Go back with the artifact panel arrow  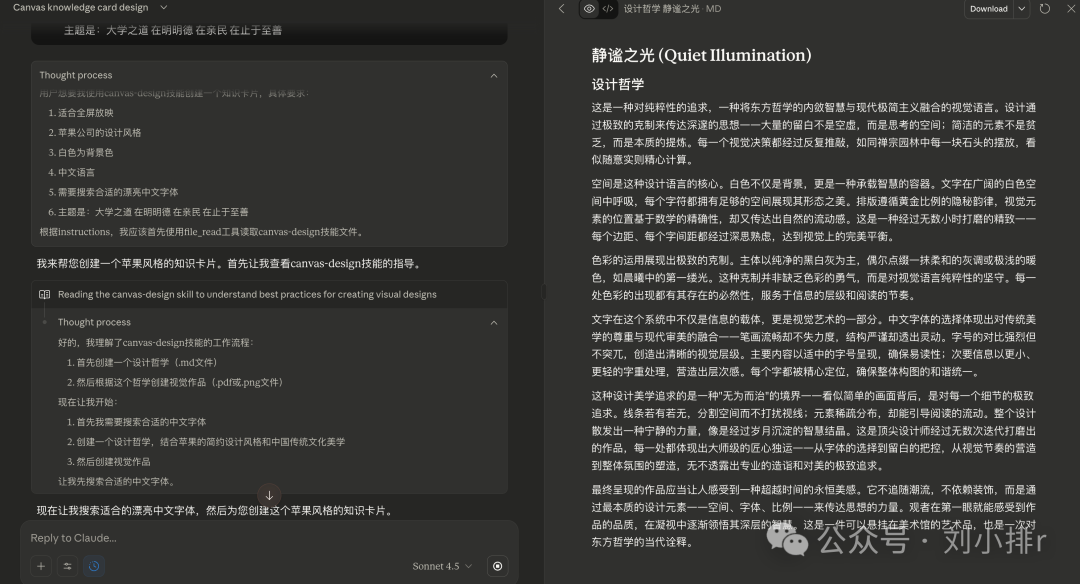[x=561, y=9]
